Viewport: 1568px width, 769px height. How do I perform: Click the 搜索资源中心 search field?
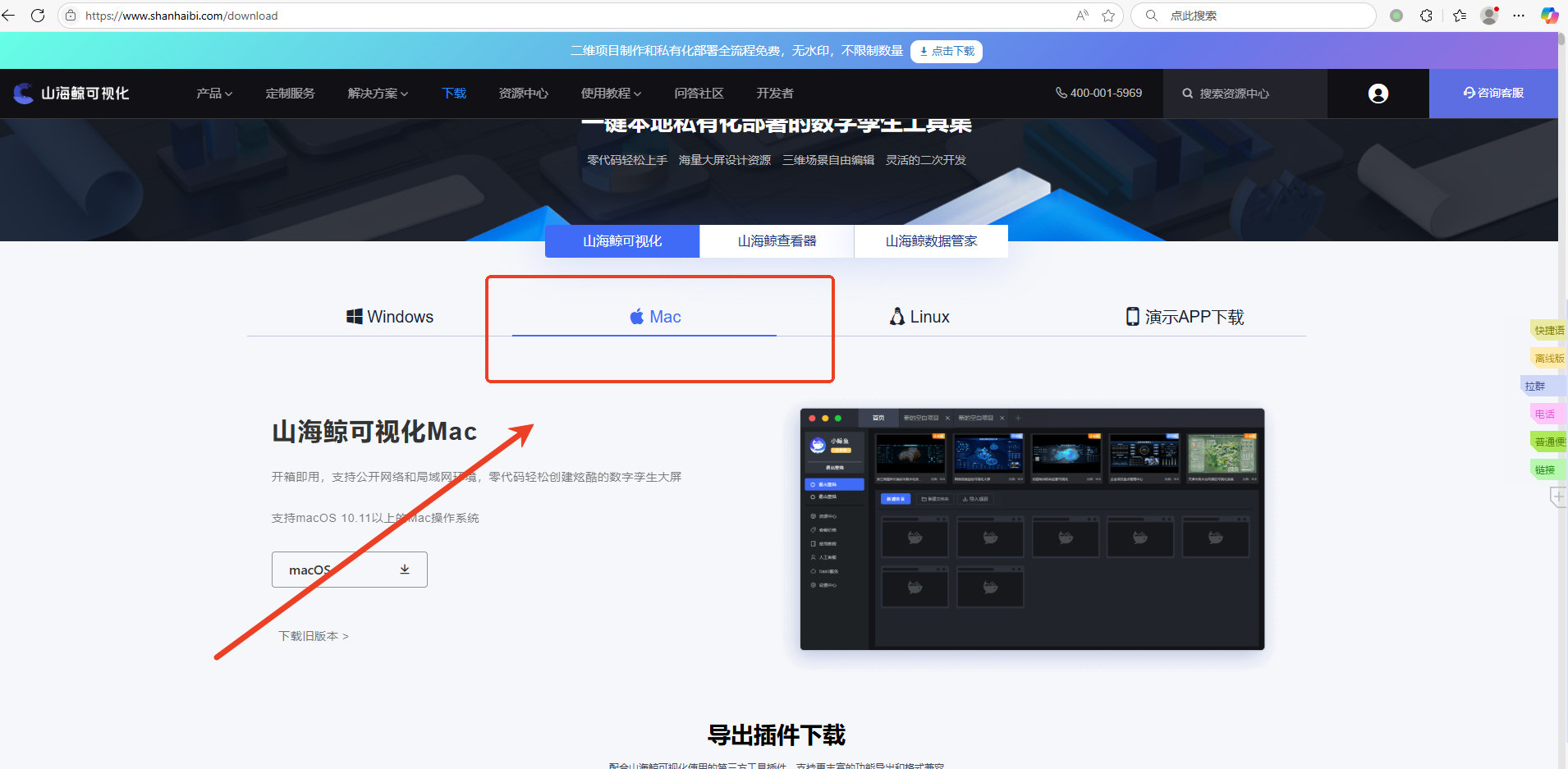pos(1245,94)
